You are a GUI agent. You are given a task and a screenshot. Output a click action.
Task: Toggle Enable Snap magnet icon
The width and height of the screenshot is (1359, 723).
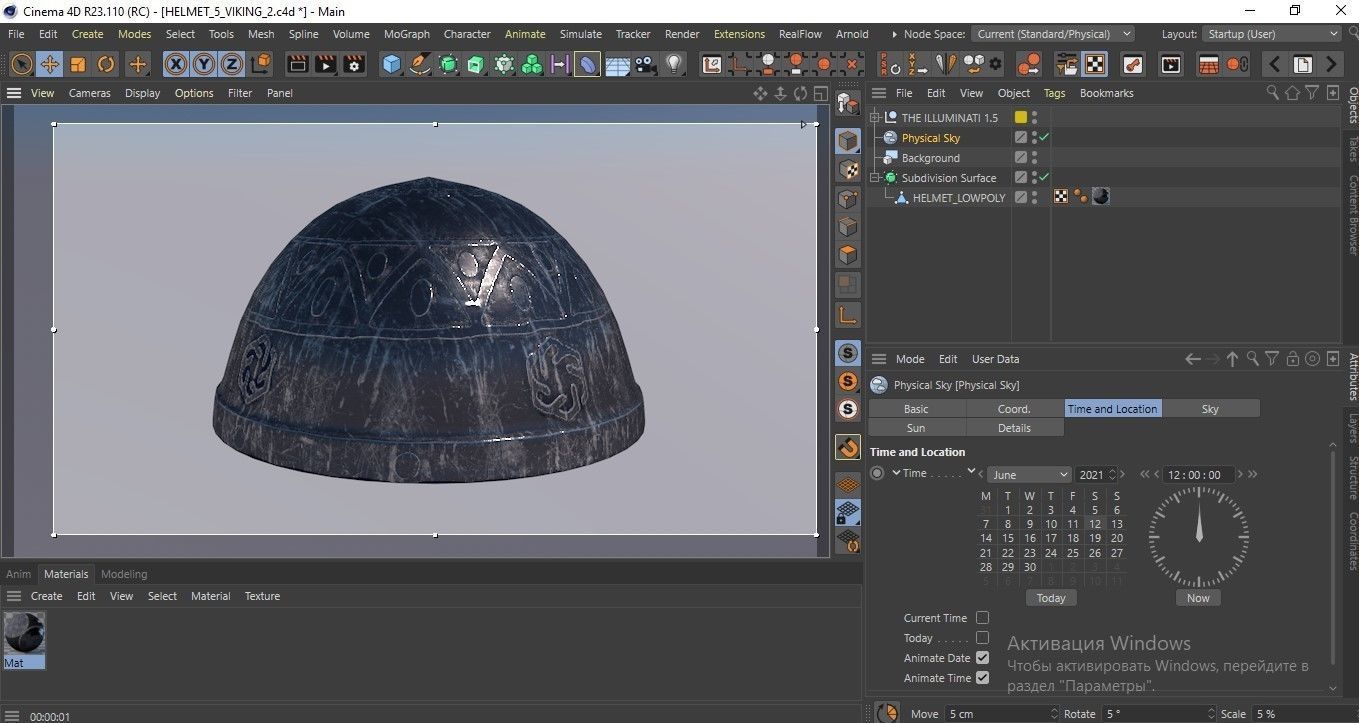(x=848, y=447)
